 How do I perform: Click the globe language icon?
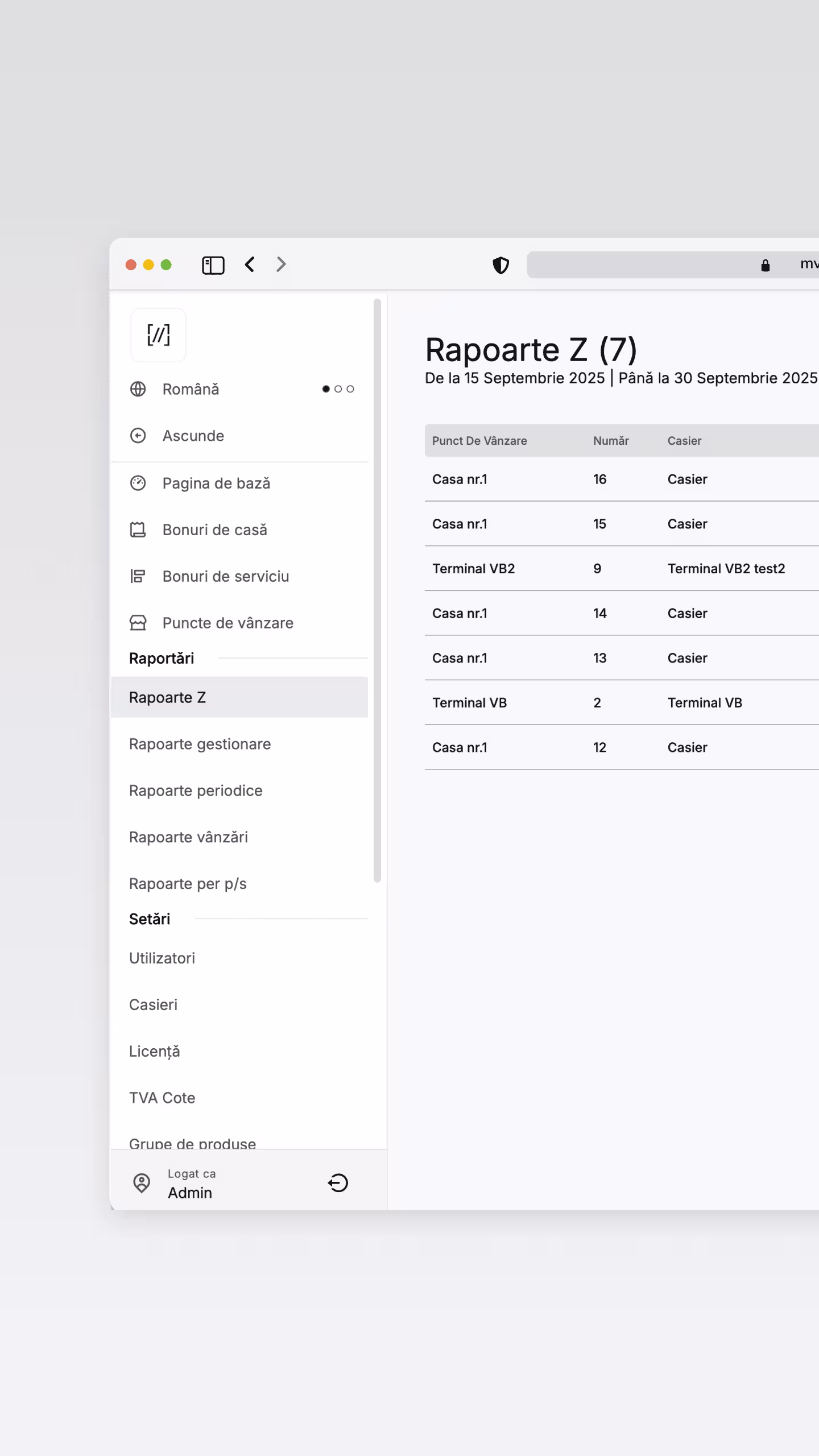(x=138, y=389)
